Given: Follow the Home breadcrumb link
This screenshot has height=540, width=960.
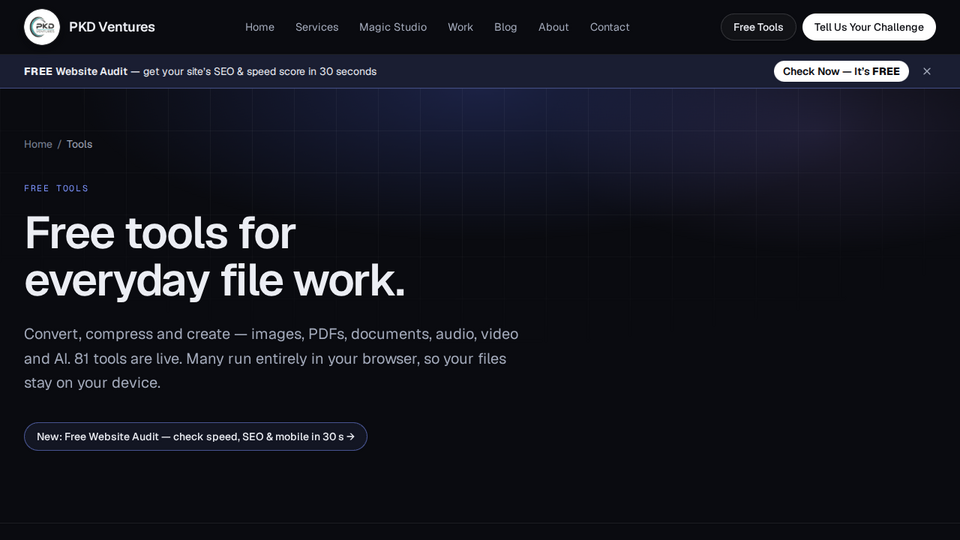Looking at the screenshot, I should pyautogui.click(x=38, y=144).
